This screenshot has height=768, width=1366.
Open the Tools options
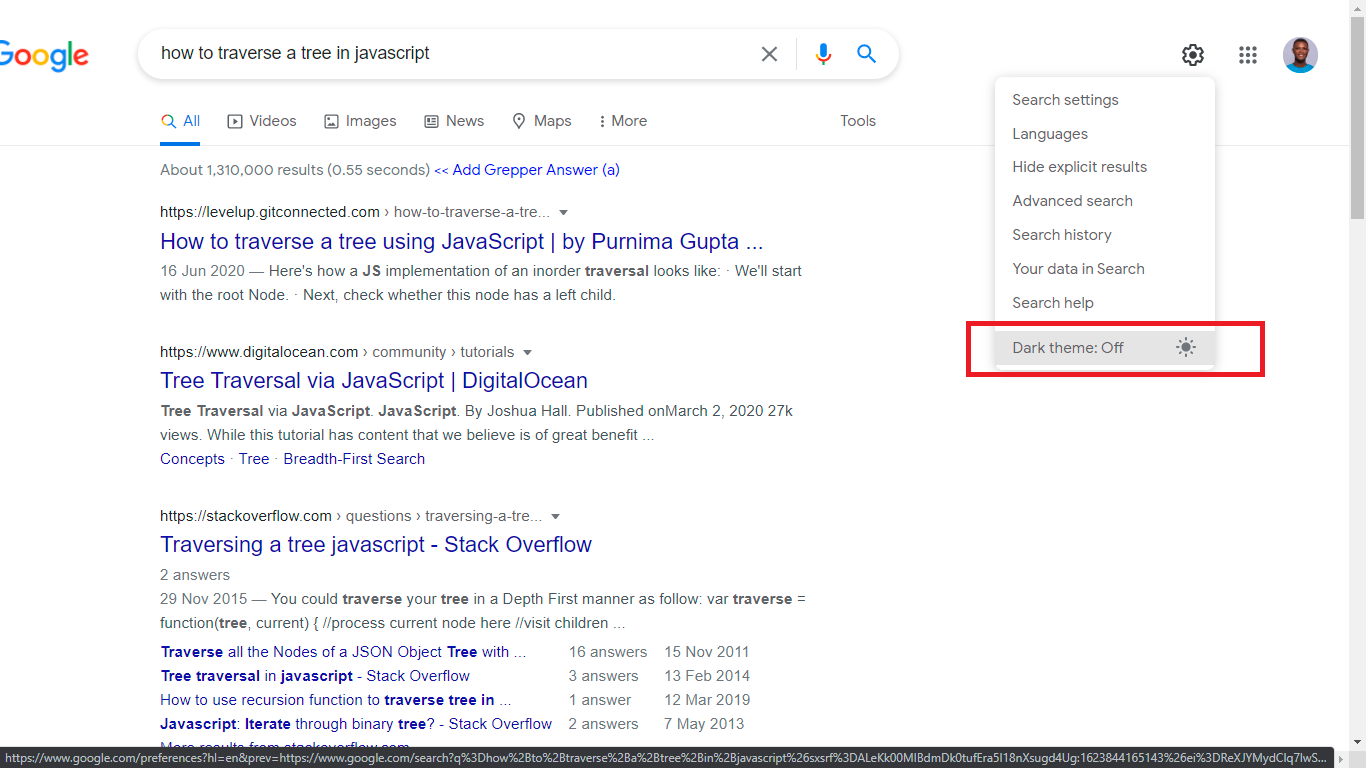[x=858, y=121]
